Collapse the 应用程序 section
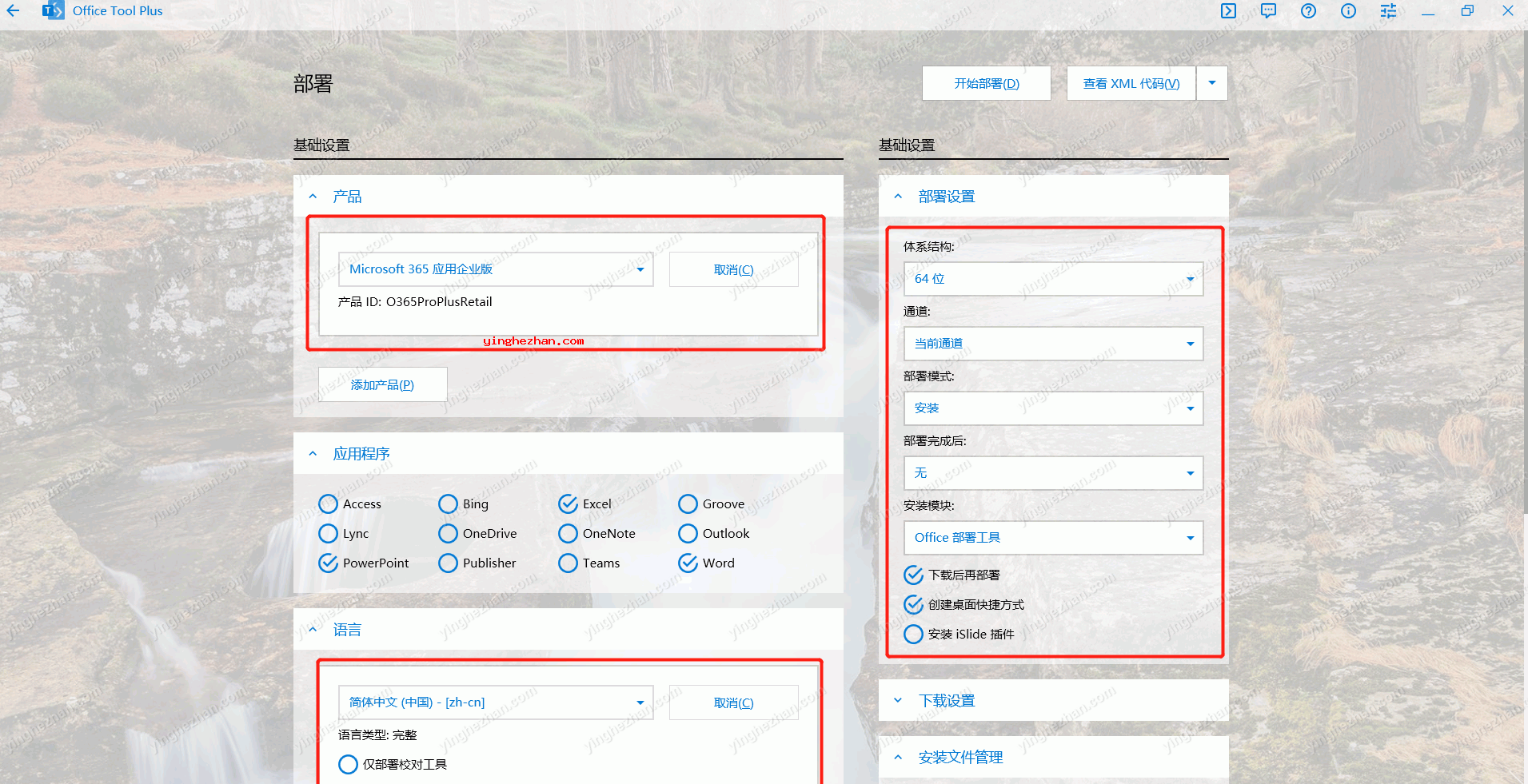Viewport: 1528px width, 784px height. (x=313, y=454)
